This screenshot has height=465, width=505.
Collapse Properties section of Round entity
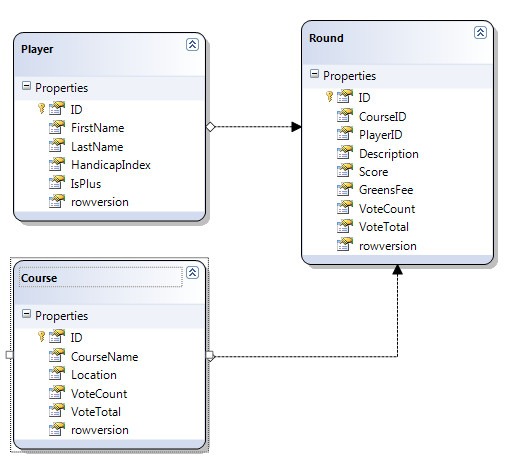(314, 74)
